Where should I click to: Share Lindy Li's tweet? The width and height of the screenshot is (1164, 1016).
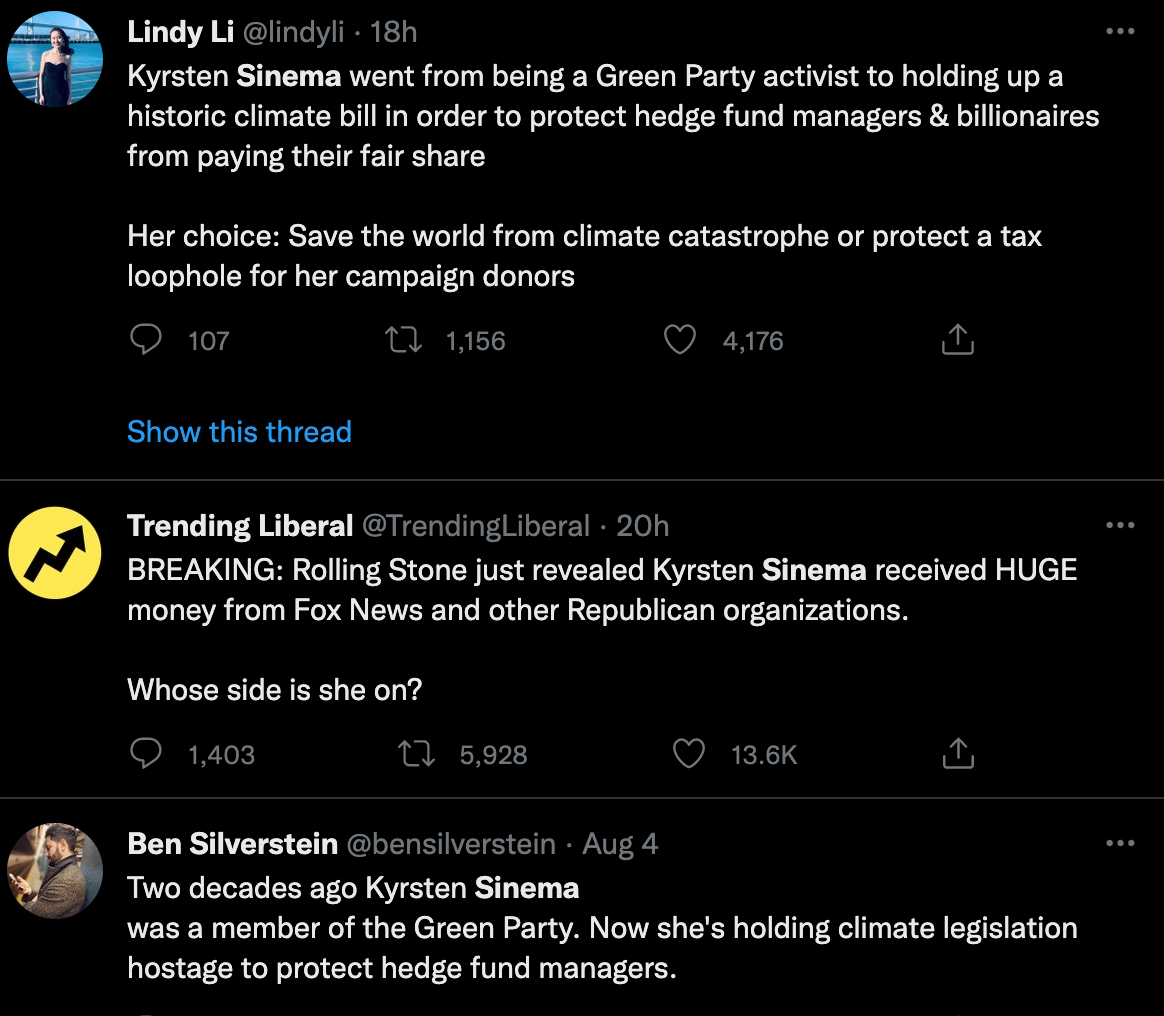pos(958,340)
